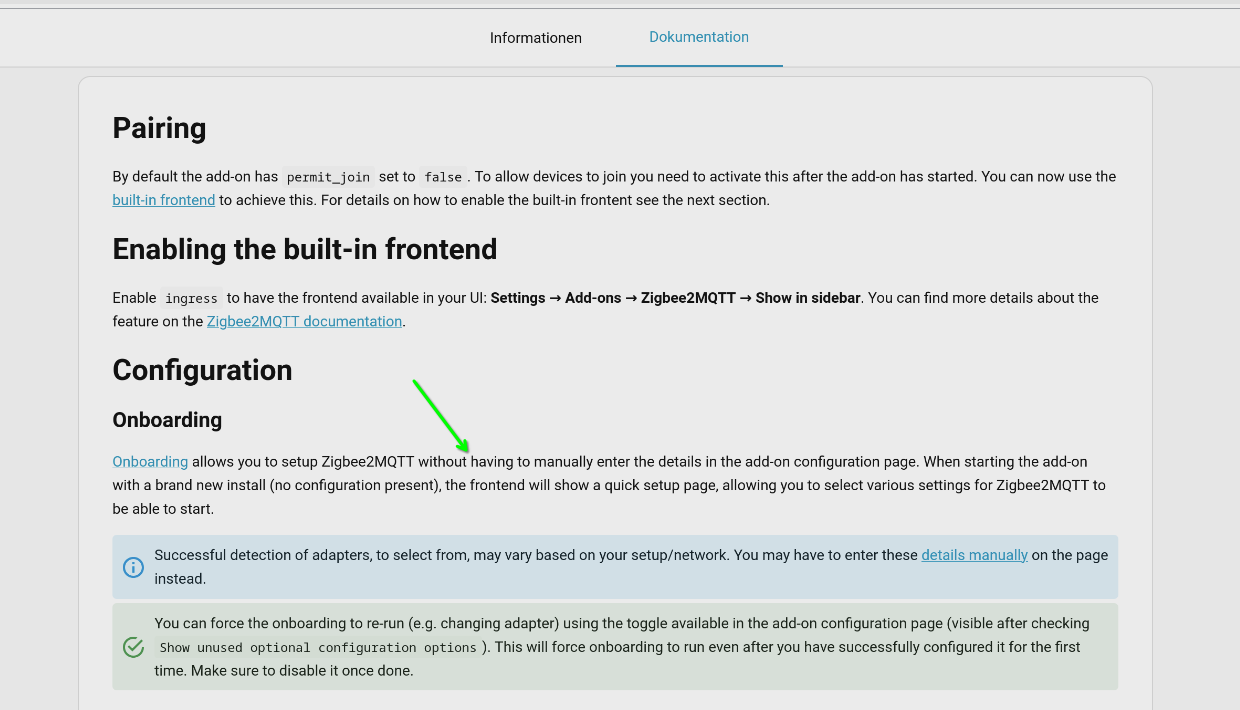Click the details manually link

point(974,555)
